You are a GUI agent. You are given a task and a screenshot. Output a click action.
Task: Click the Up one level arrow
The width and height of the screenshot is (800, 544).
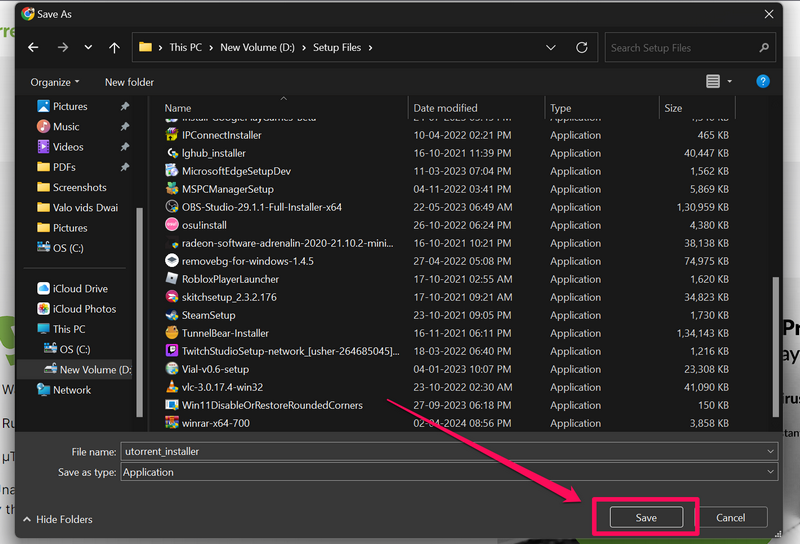[114, 47]
